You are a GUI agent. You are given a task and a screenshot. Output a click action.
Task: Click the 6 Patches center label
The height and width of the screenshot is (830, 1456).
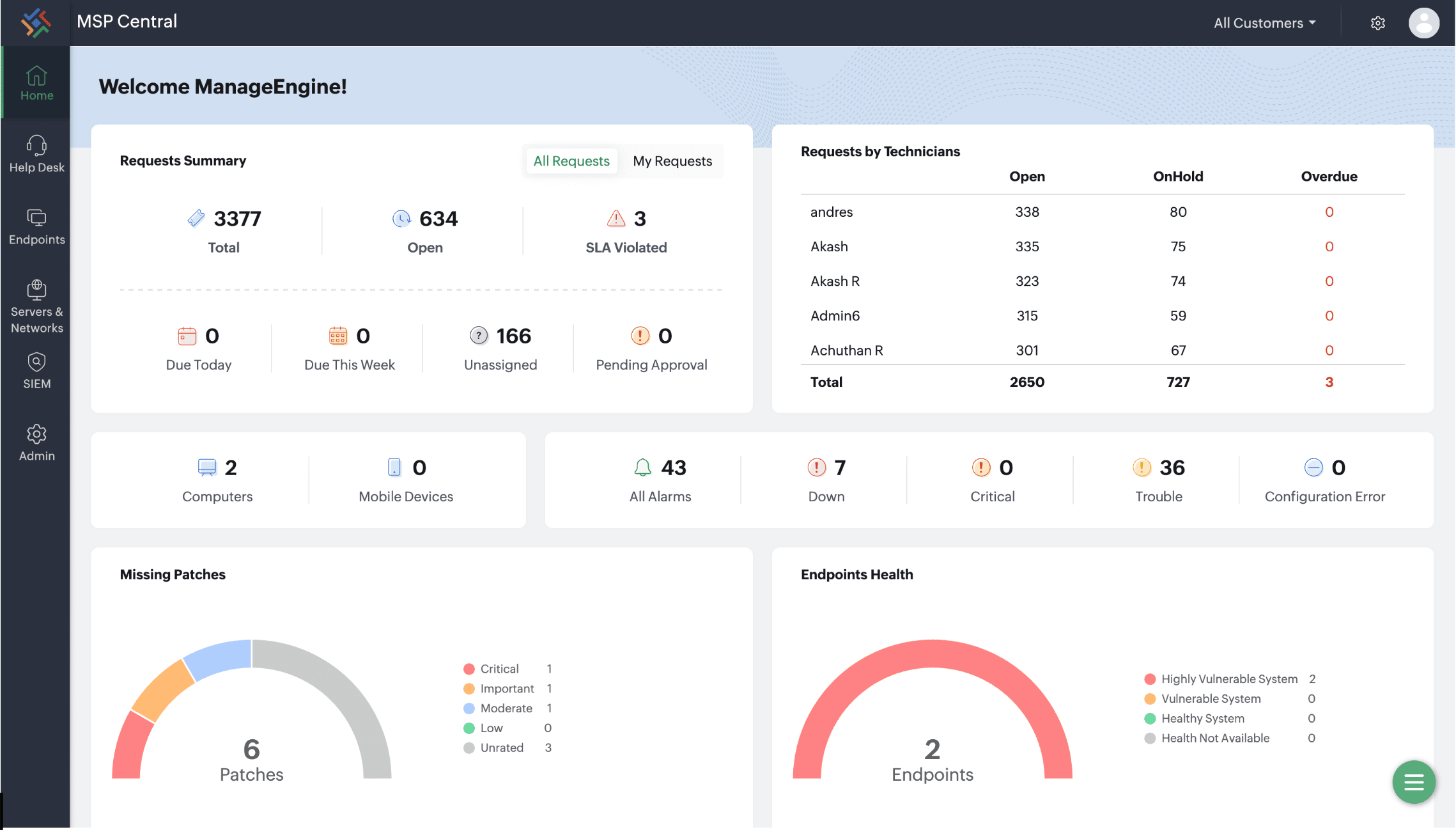[x=251, y=761]
